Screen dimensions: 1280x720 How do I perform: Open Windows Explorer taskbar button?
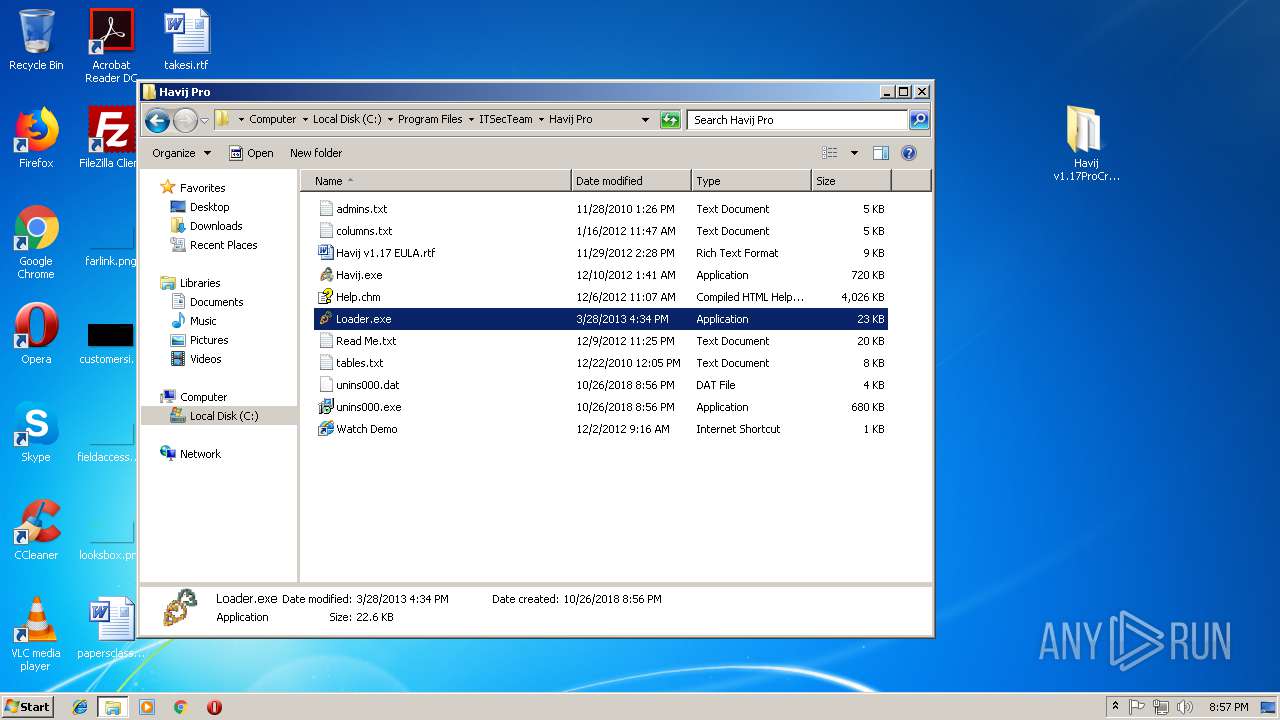click(113, 707)
